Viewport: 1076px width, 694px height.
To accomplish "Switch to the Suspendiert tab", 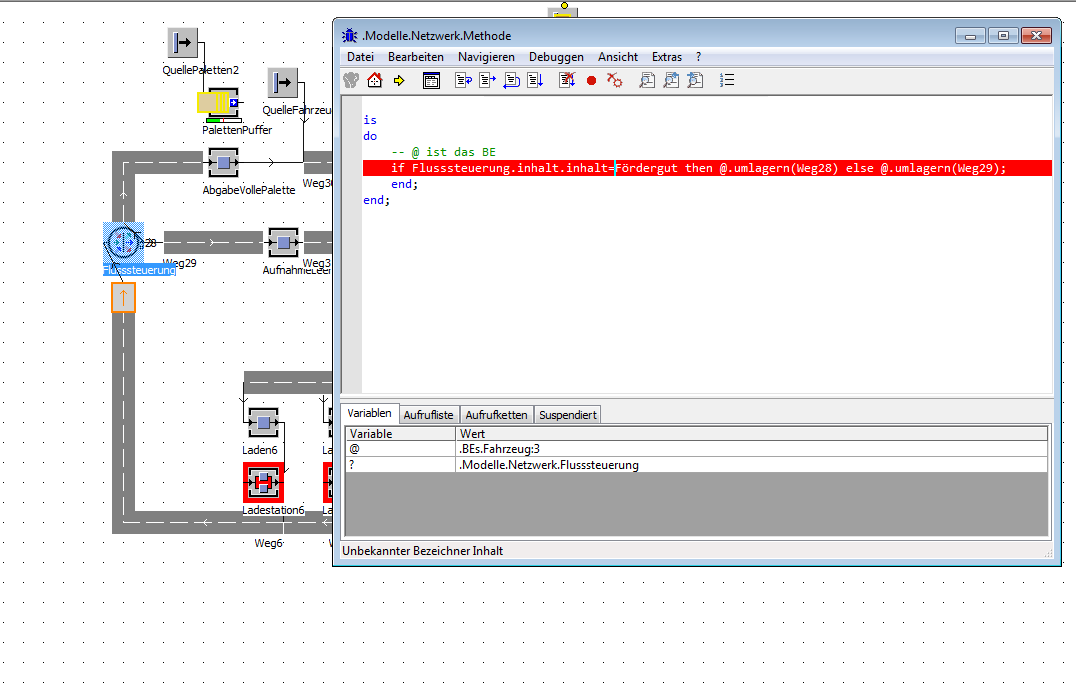I will (x=568, y=415).
